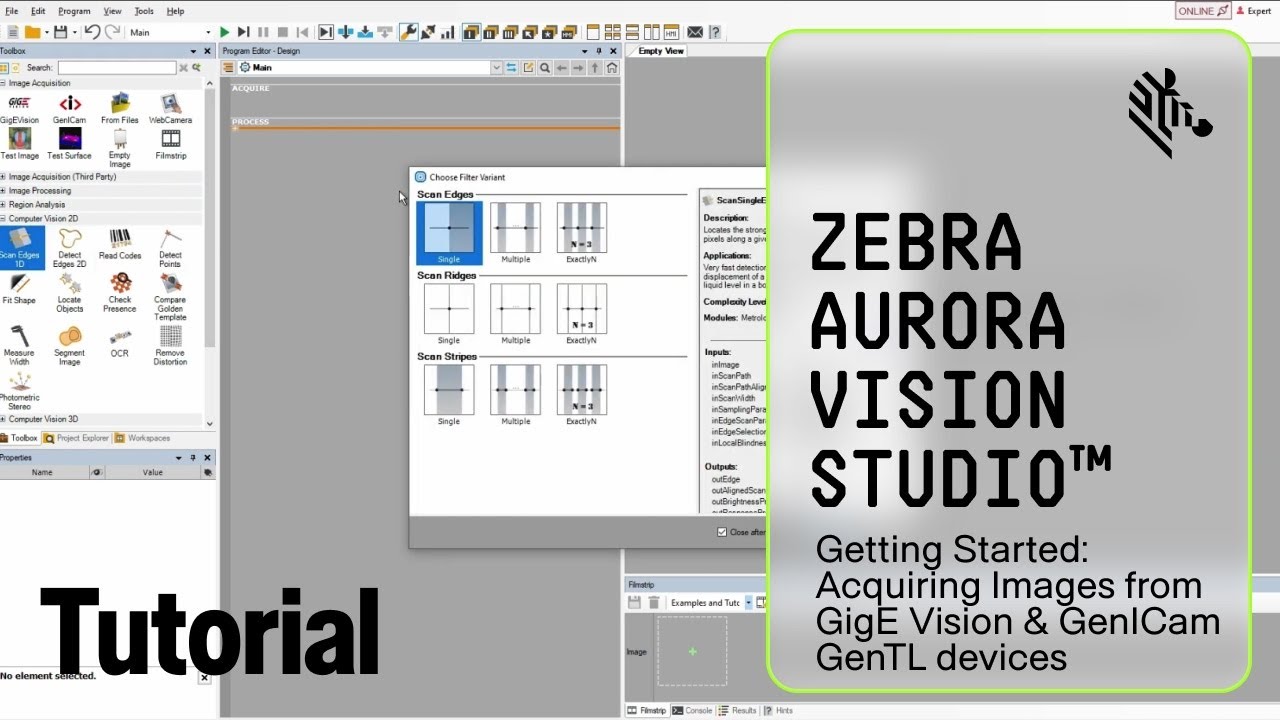Run the program with the green play button

(225, 32)
